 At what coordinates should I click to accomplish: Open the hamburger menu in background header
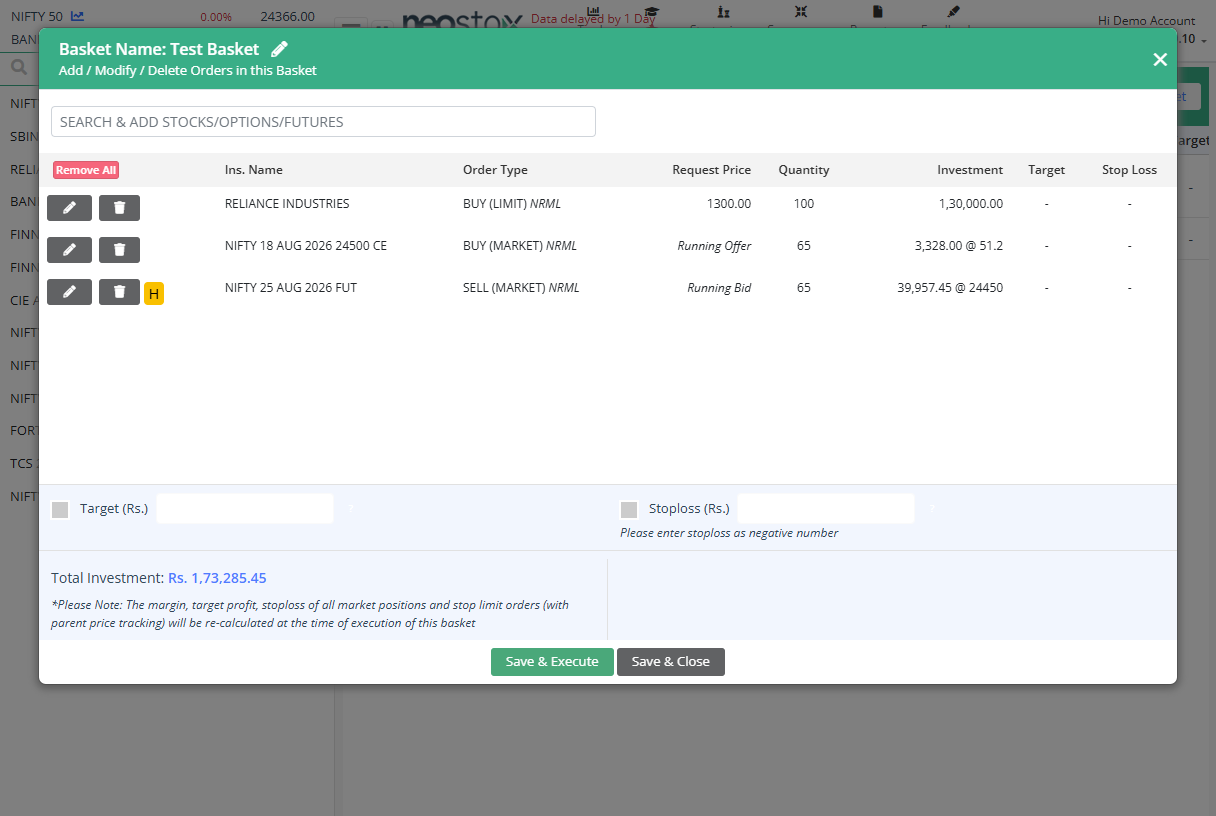click(x=350, y=26)
